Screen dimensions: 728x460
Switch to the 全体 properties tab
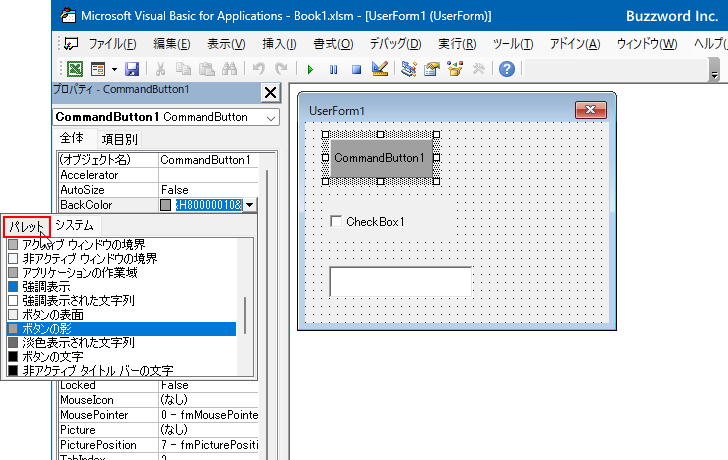point(72,138)
